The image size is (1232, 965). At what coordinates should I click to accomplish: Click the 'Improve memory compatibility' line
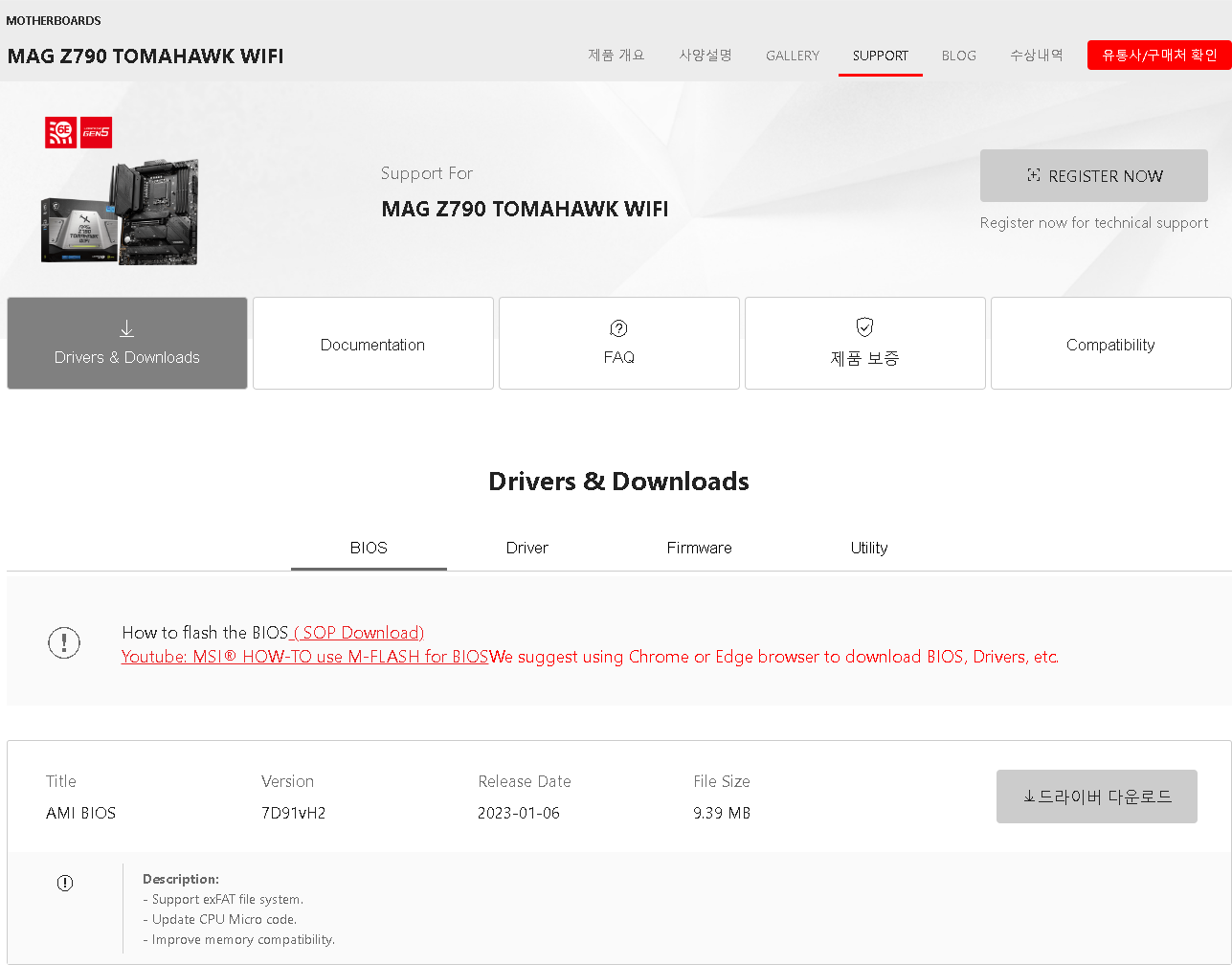239,939
